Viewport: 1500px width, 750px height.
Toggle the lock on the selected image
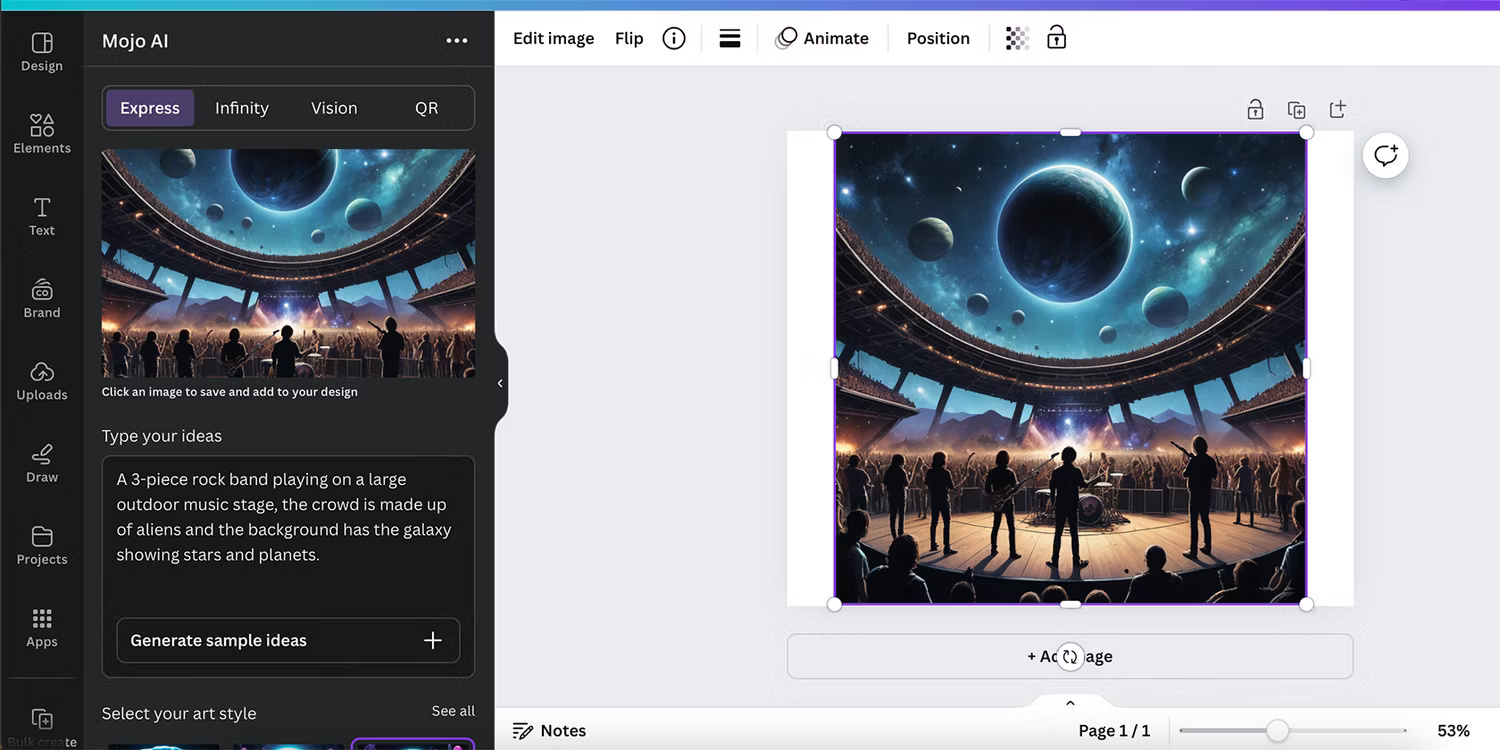tap(1056, 37)
